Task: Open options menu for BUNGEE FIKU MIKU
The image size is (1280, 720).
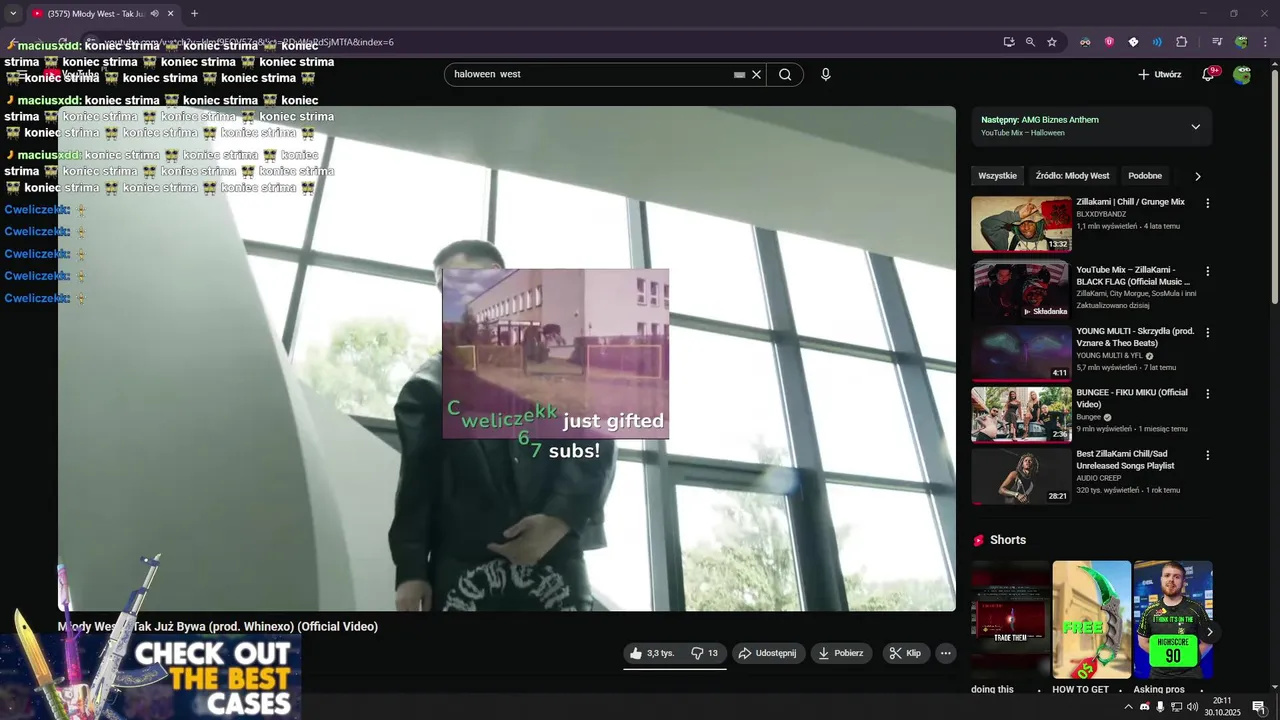Action: coord(1207,394)
